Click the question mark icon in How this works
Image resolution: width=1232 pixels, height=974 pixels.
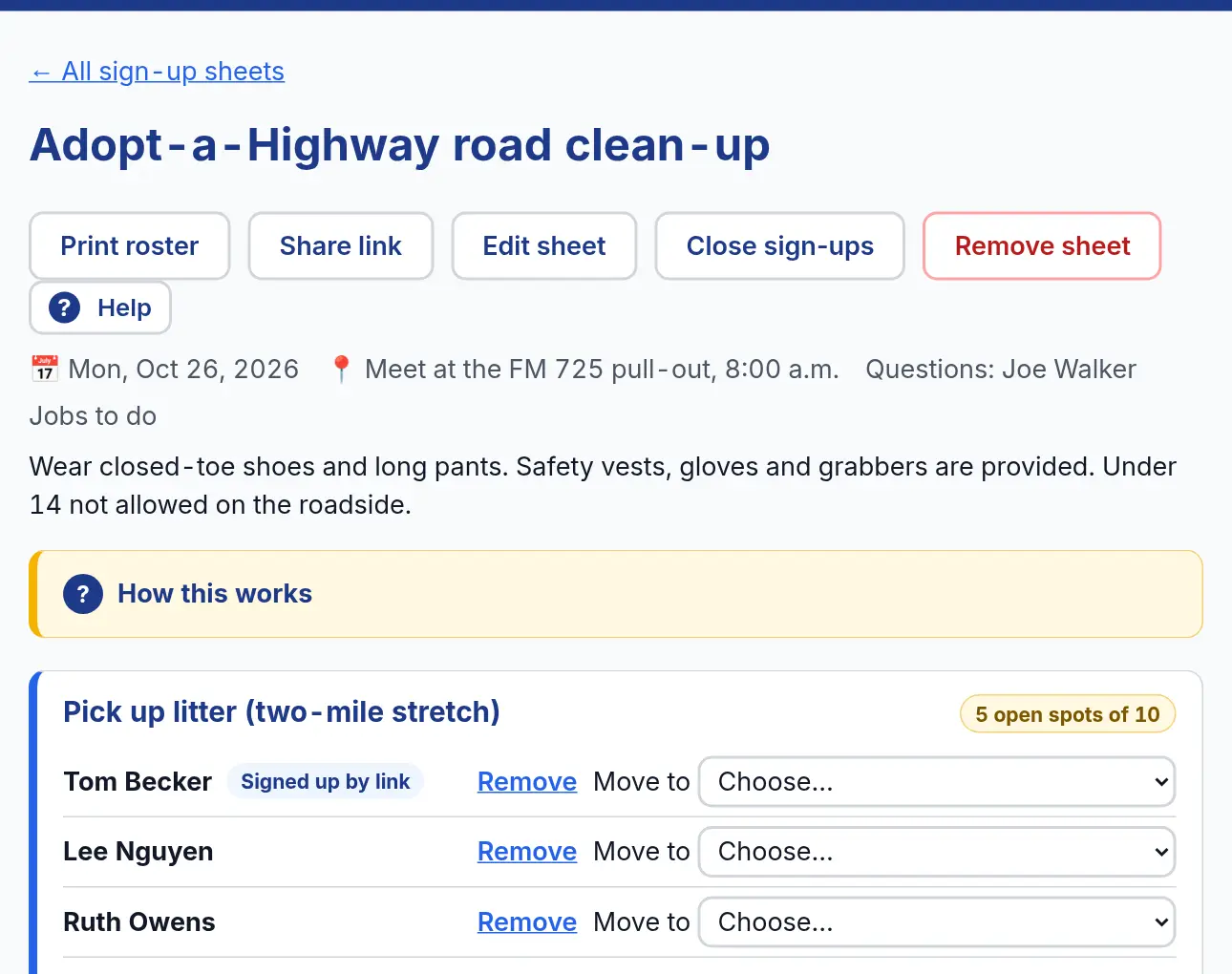83,594
